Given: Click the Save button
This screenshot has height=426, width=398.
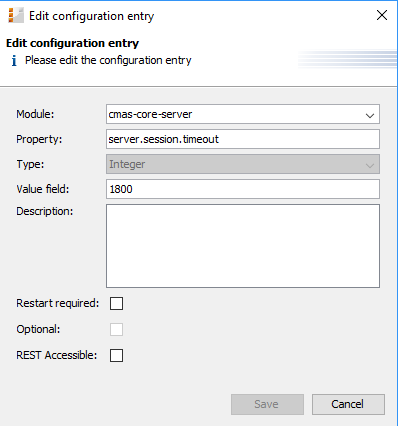Looking at the screenshot, I should tap(267, 404).
